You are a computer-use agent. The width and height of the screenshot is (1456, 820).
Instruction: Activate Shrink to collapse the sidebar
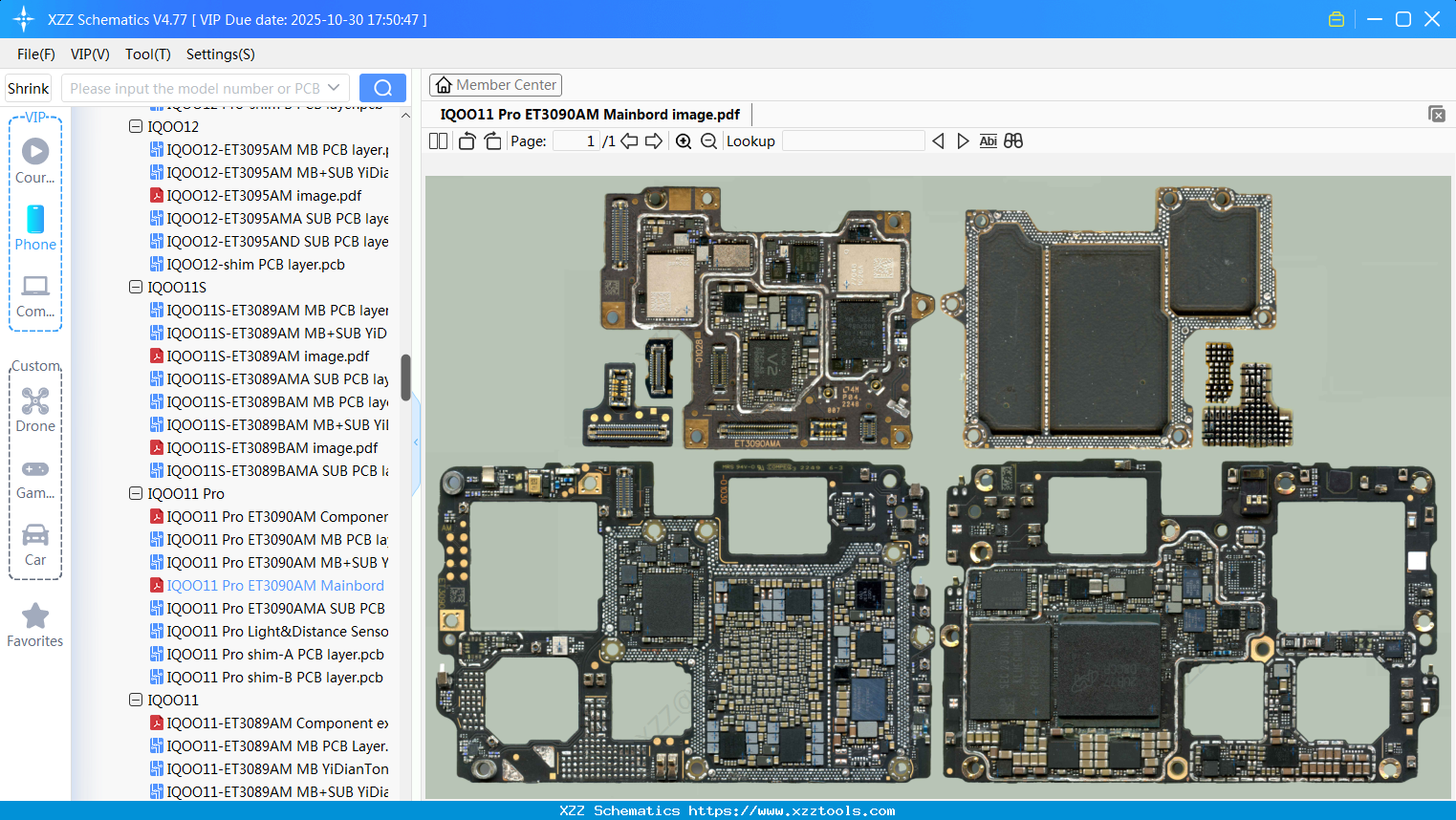[27, 87]
